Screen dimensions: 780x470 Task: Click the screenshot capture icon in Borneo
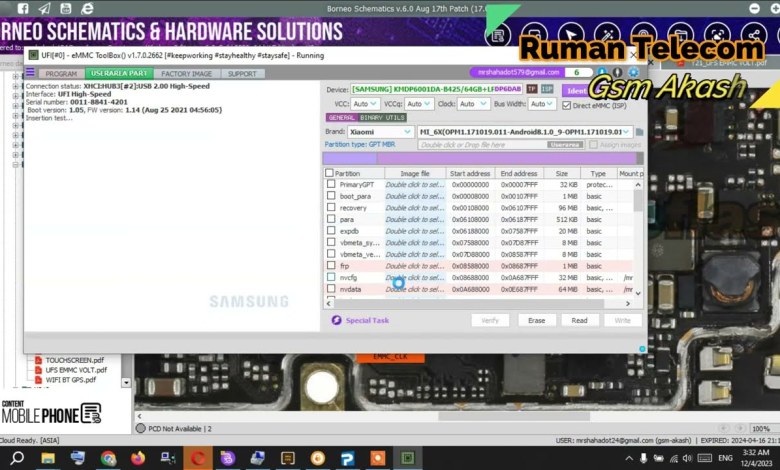(x=717, y=34)
